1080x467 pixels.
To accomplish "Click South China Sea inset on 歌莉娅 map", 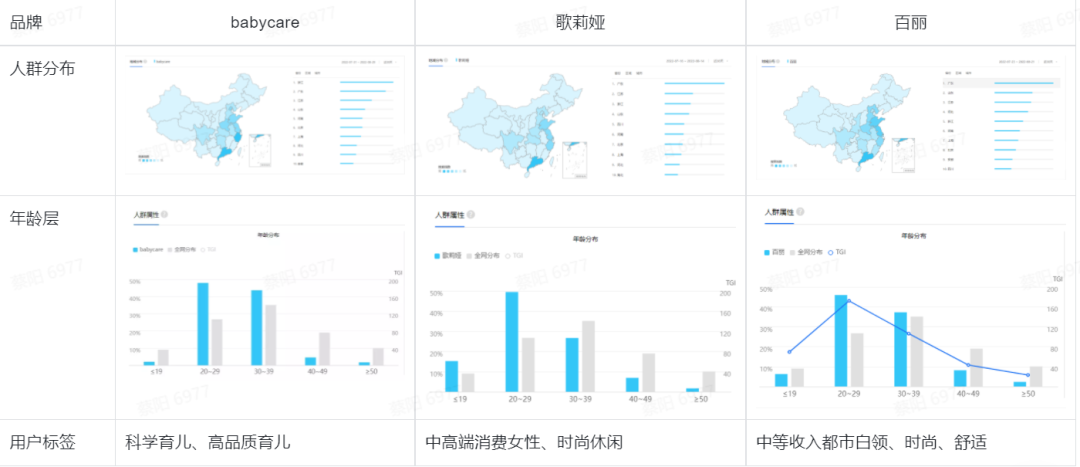I will (576, 160).
